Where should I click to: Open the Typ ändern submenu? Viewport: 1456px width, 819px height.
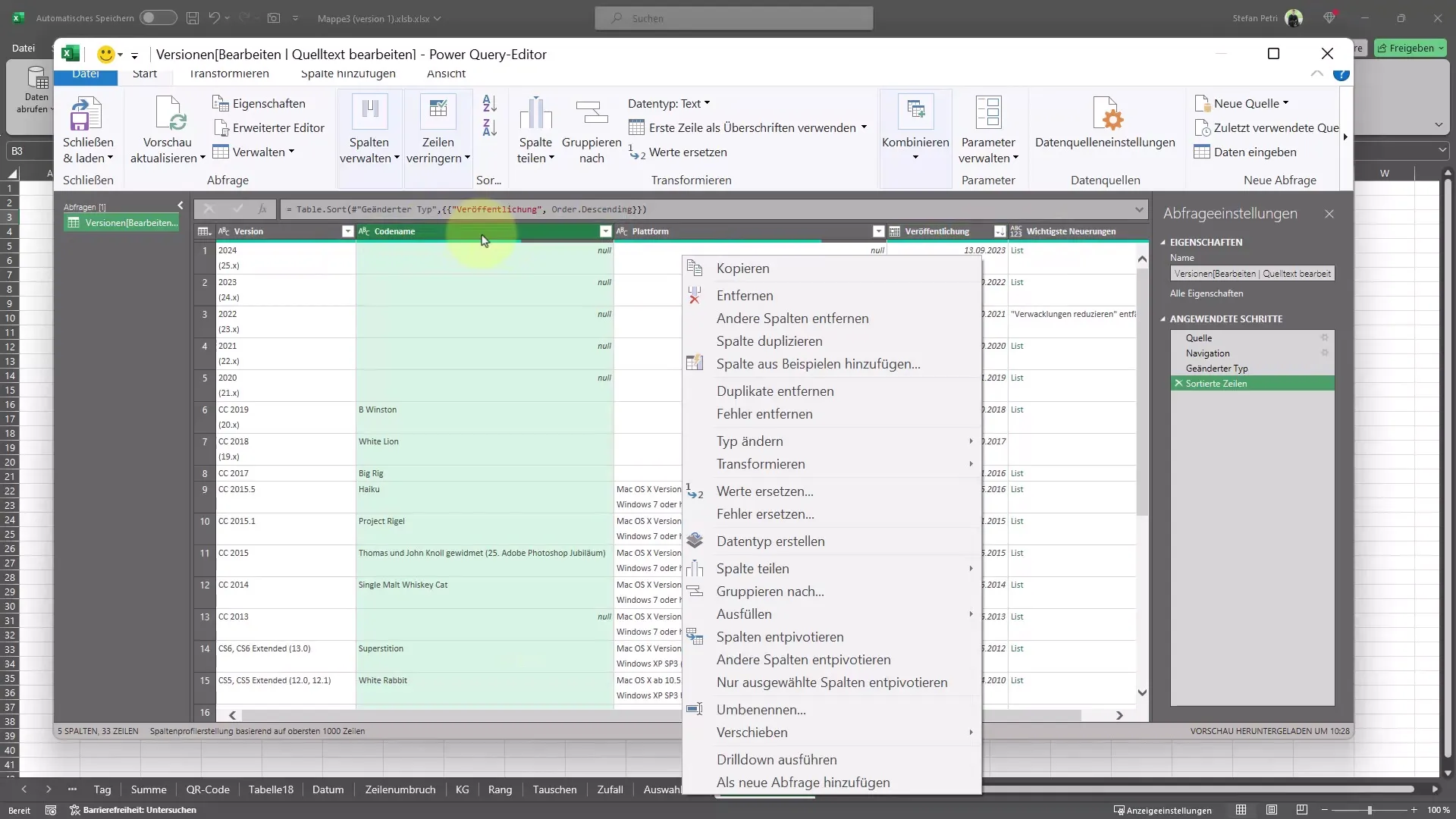832,441
